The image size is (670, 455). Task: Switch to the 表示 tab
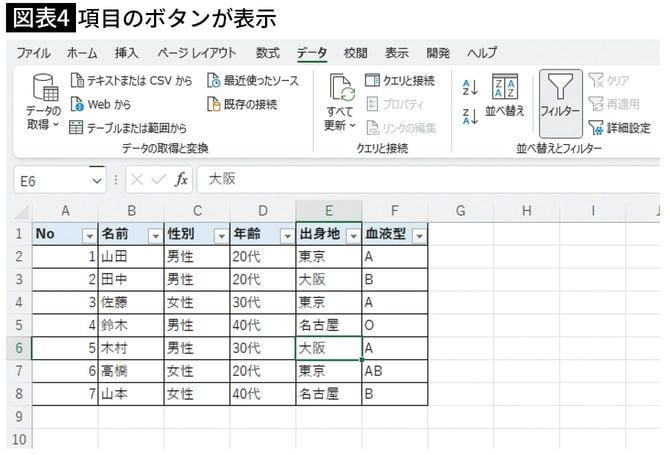click(x=397, y=53)
